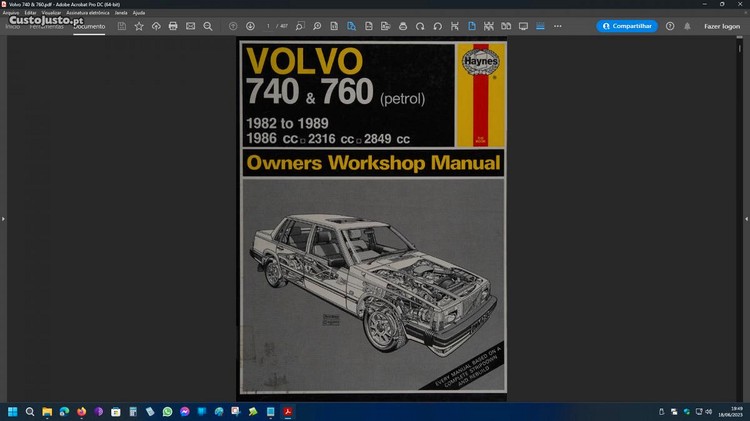Click Fazer logon link
Image resolution: width=750 pixels, height=421 pixels.
pos(722,26)
